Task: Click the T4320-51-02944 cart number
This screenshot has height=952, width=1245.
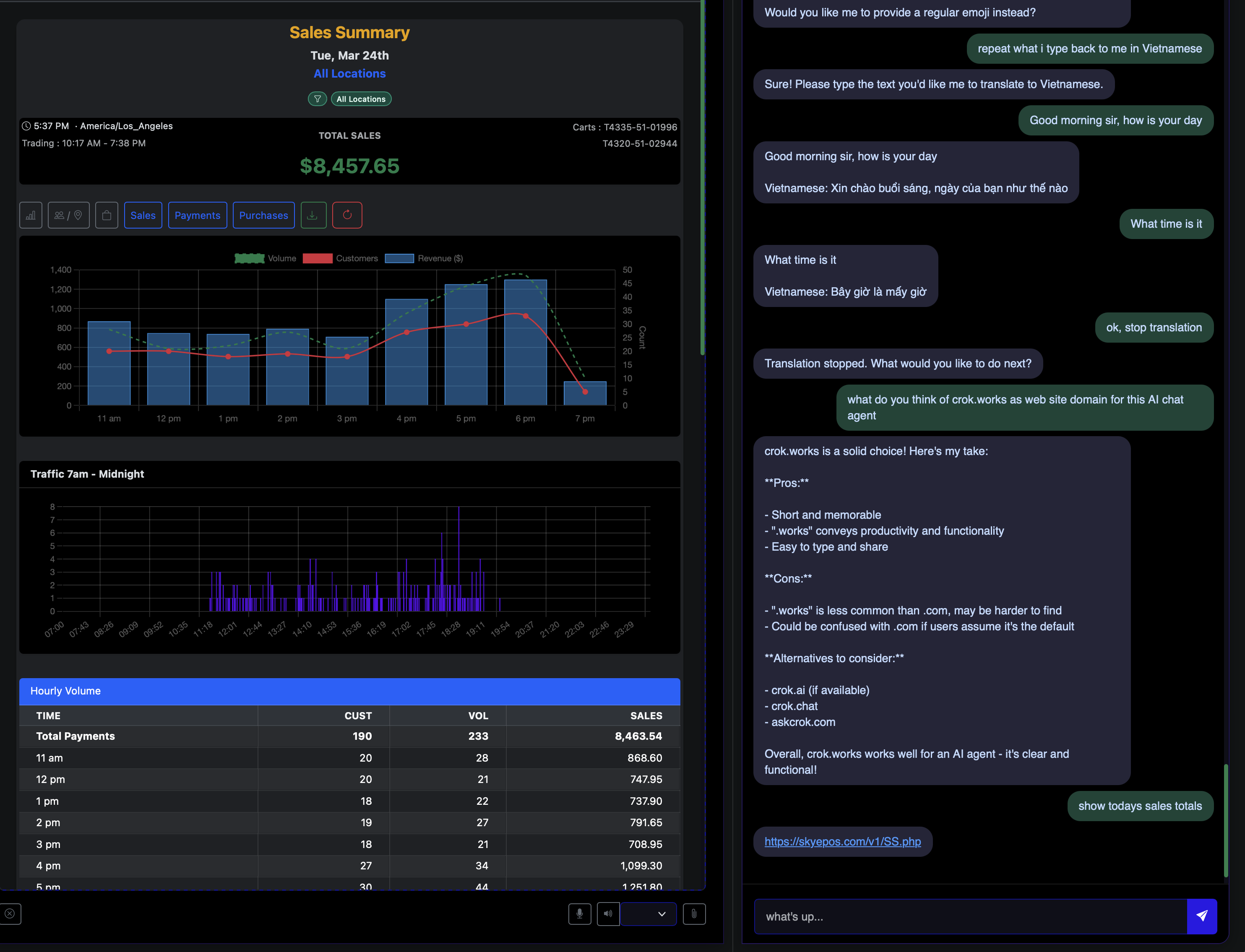Action: (x=640, y=144)
